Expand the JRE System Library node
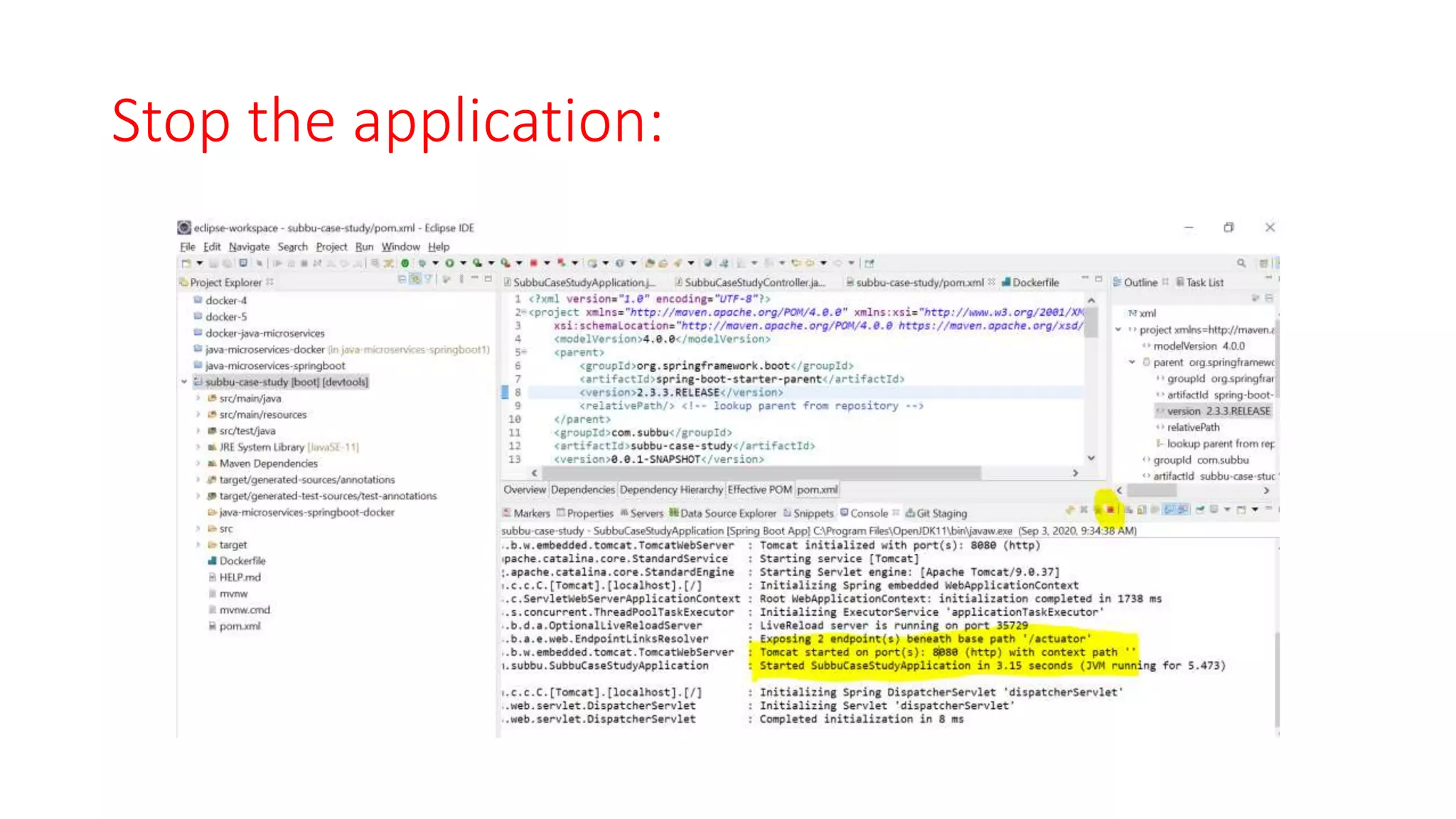The height and width of the screenshot is (819, 1456). [198, 447]
